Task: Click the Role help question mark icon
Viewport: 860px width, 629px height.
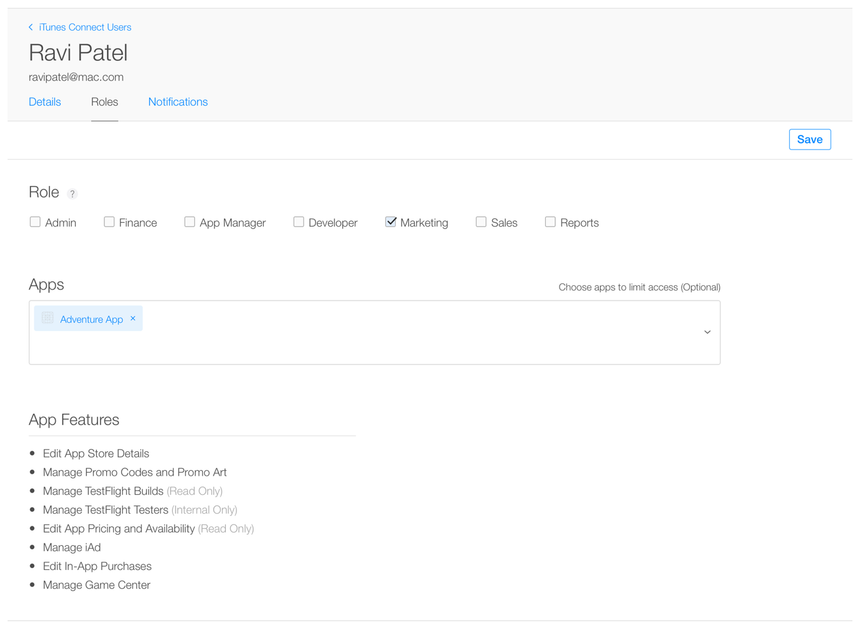Action: tap(72, 194)
